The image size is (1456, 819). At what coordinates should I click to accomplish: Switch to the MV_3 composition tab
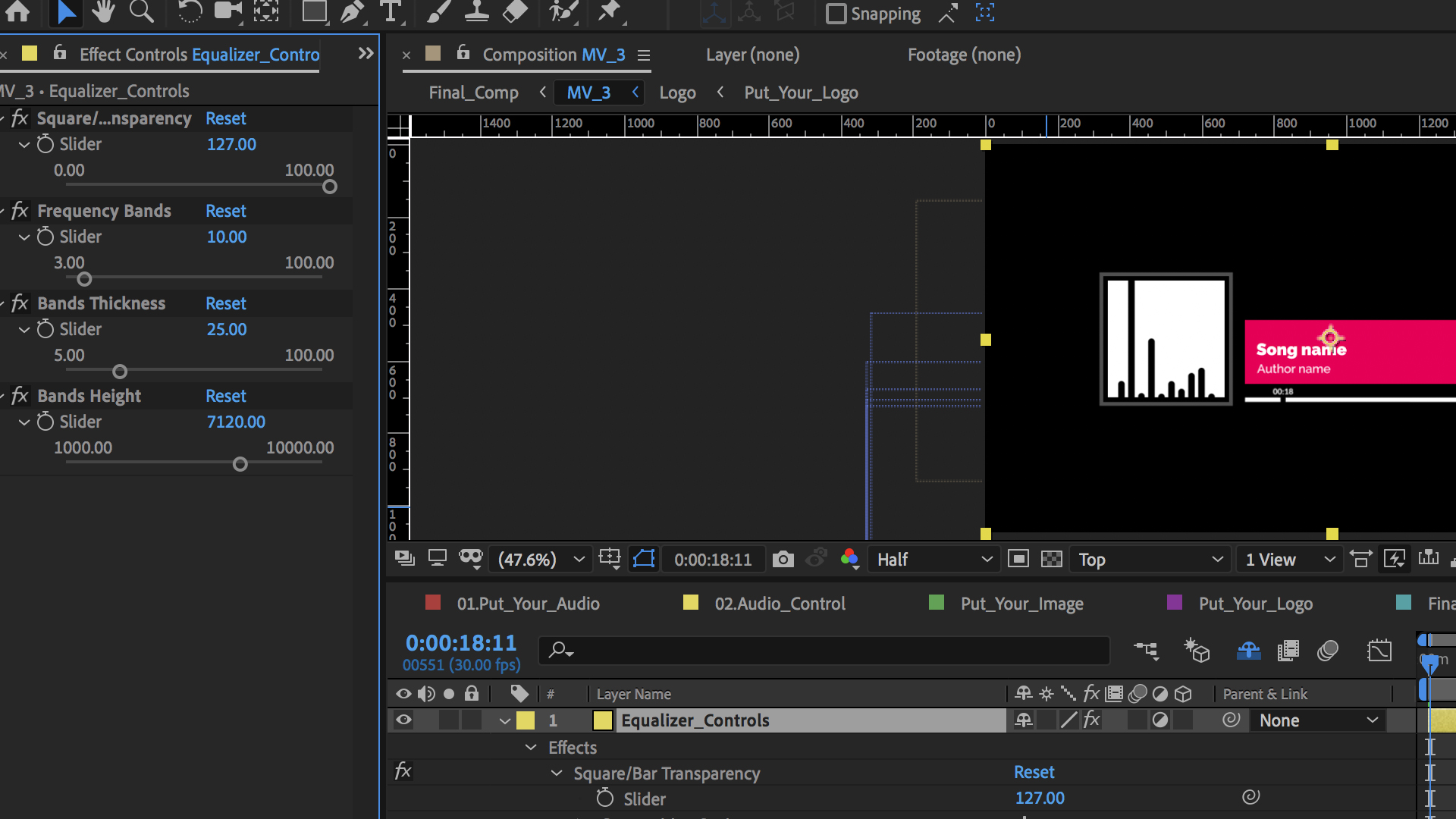(589, 92)
